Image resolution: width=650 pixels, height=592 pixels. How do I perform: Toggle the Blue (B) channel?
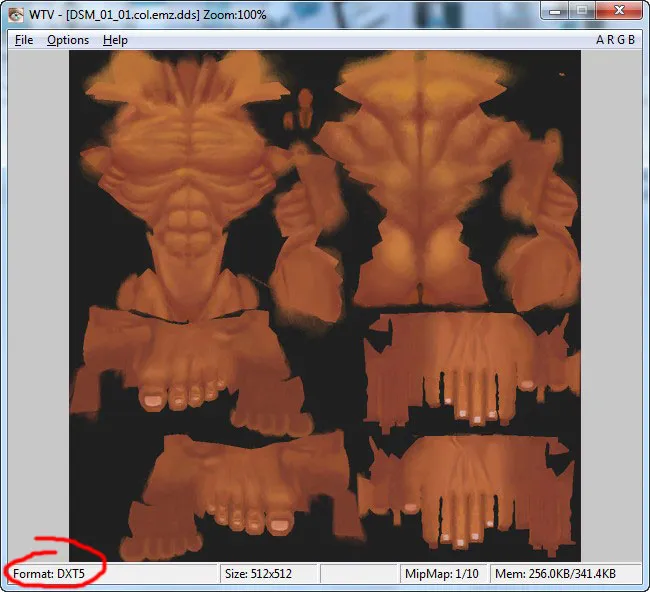630,40
